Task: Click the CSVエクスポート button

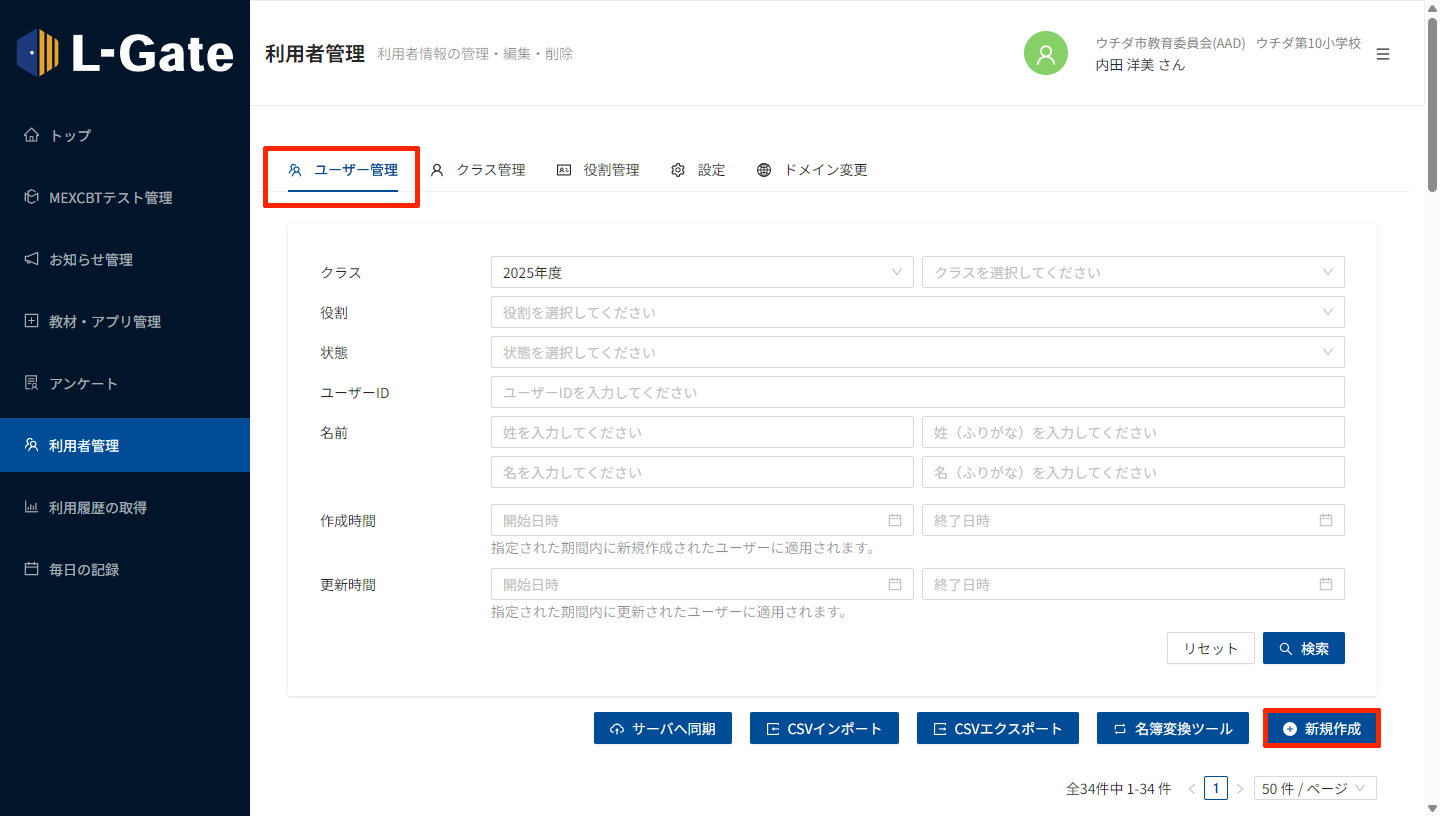Action: (998, 728)
